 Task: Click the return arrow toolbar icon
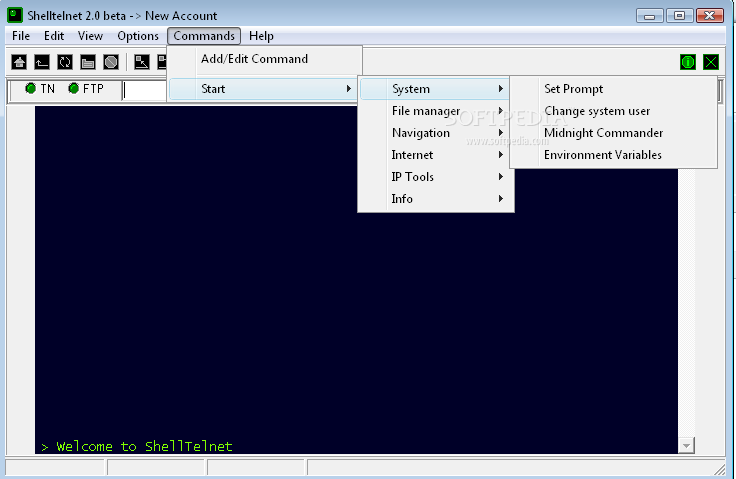pos(42,62)
